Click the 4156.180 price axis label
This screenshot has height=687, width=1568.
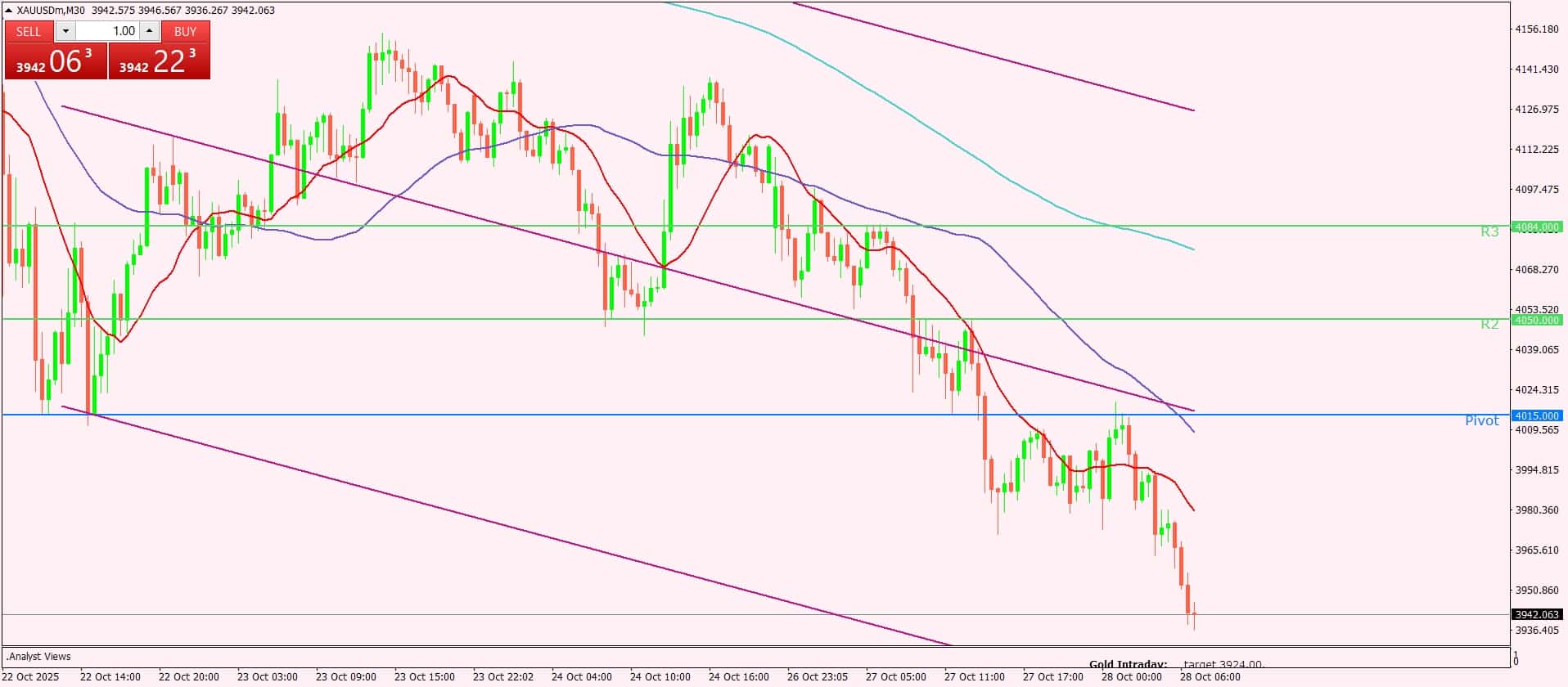(x=1537, y=29)
